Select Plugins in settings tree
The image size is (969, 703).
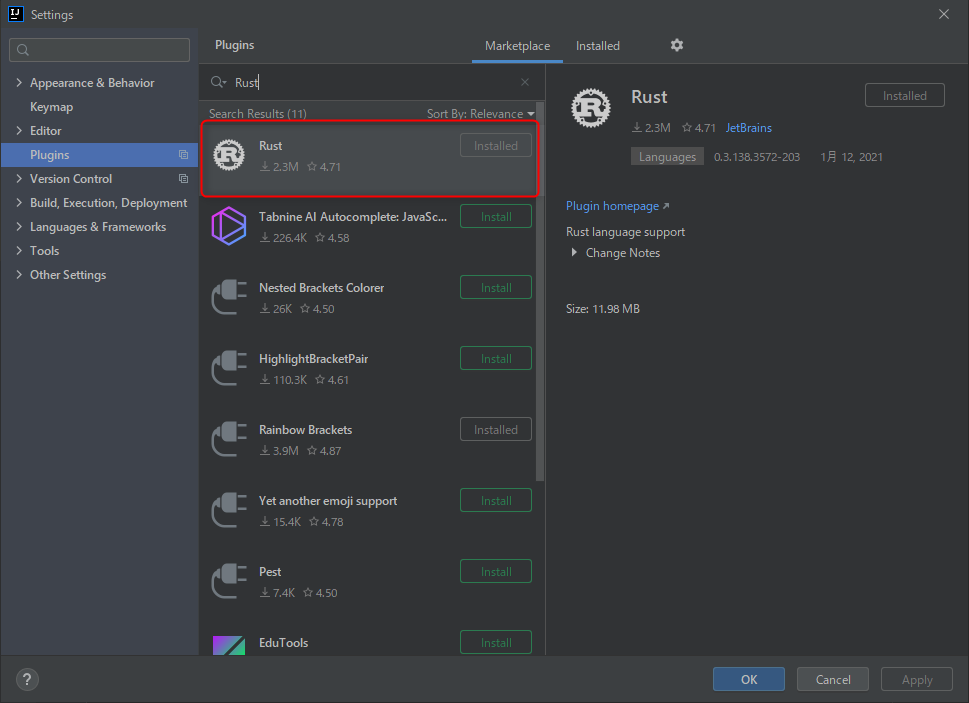tap(99, 154)
